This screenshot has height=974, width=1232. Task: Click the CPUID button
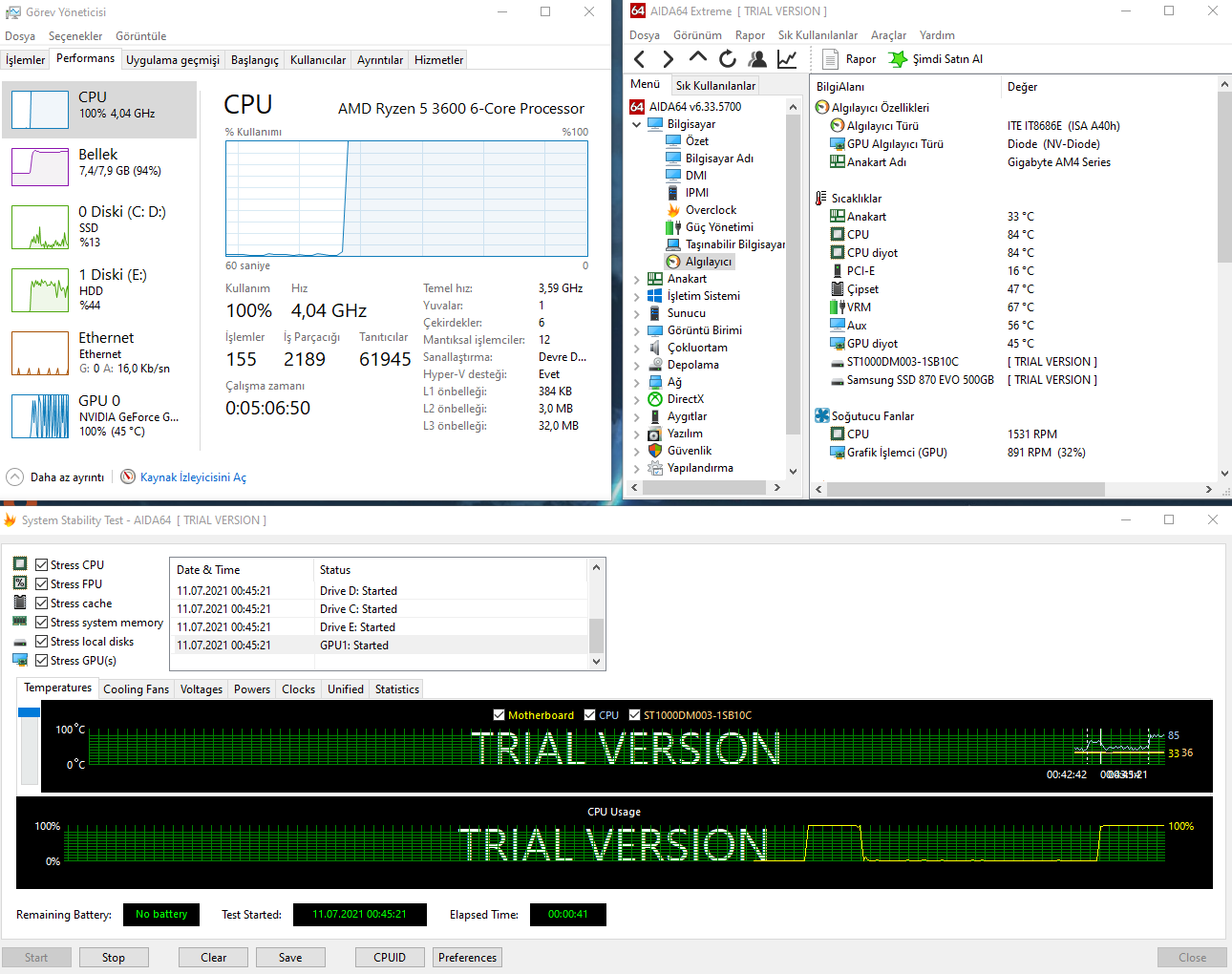pos(390,958)
